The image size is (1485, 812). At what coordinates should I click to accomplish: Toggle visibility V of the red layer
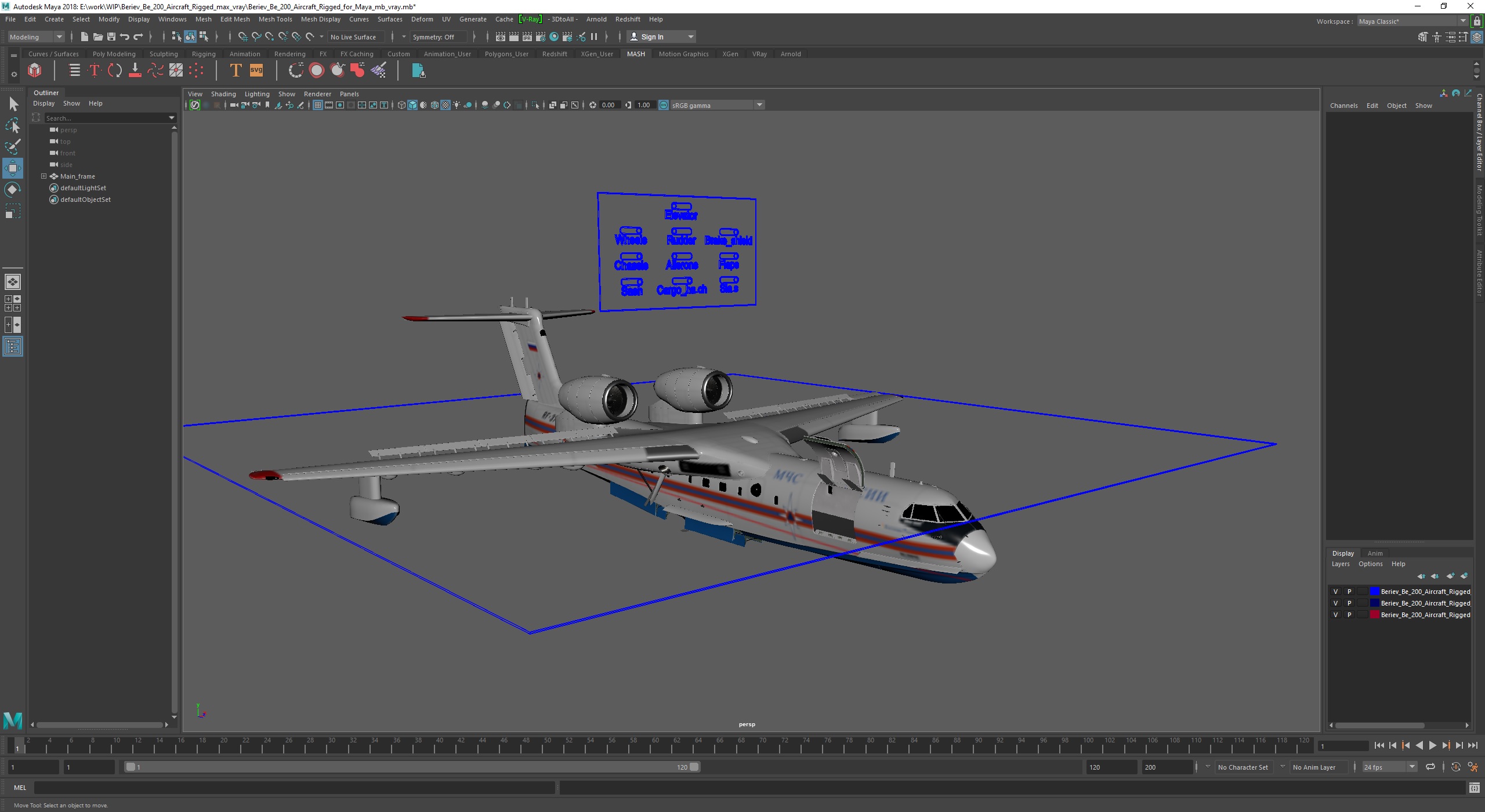(x=1335, y=615)
